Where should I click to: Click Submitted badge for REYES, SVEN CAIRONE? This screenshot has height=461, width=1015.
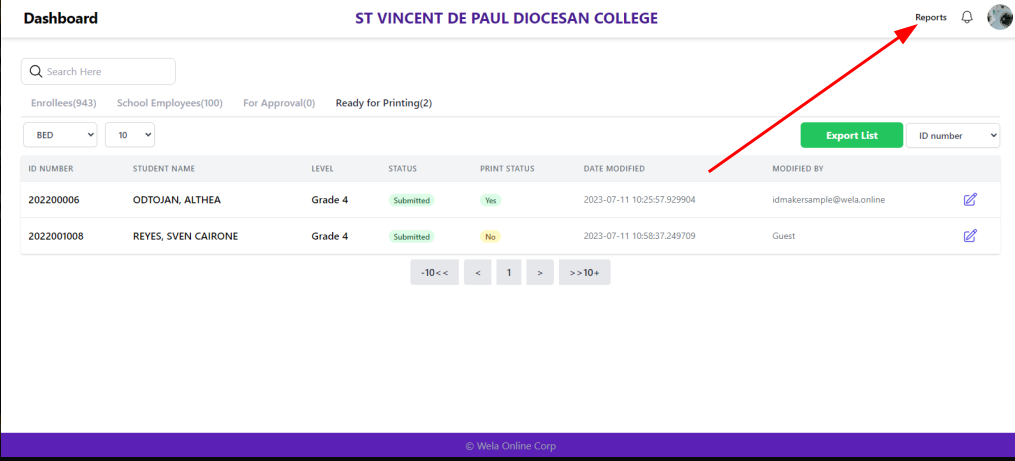(x=412, y=236)
